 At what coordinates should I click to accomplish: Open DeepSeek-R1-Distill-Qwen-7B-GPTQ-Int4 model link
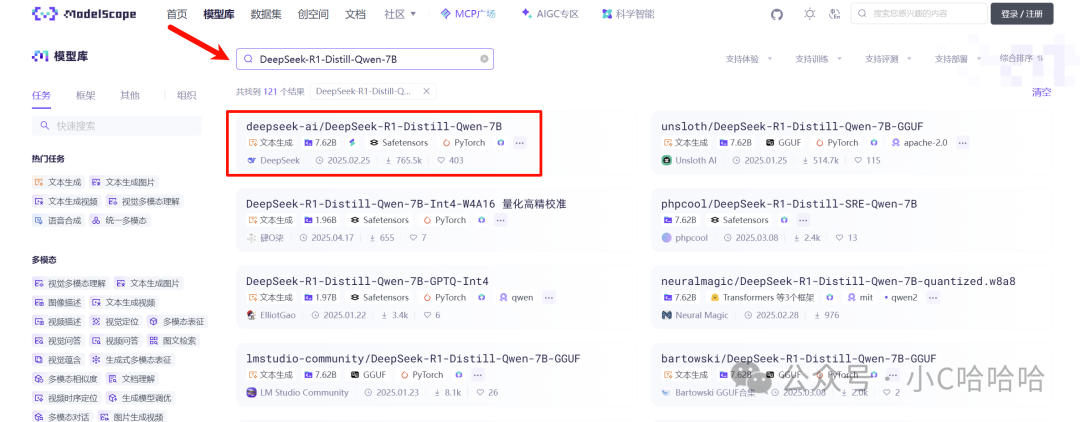tap(367, 281)
